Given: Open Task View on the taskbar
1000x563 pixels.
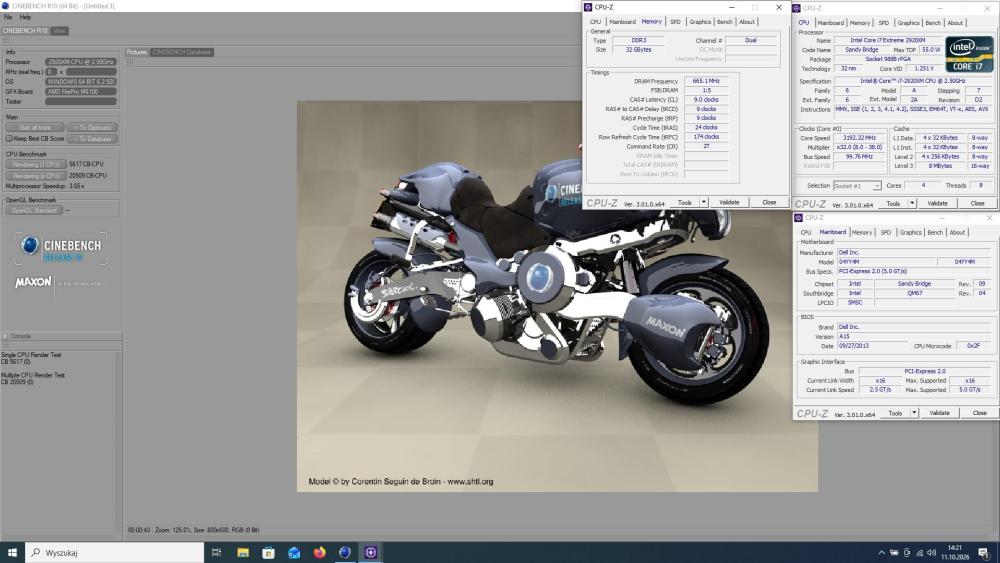Looking at the screenshot, I should (x=216, y=552).
